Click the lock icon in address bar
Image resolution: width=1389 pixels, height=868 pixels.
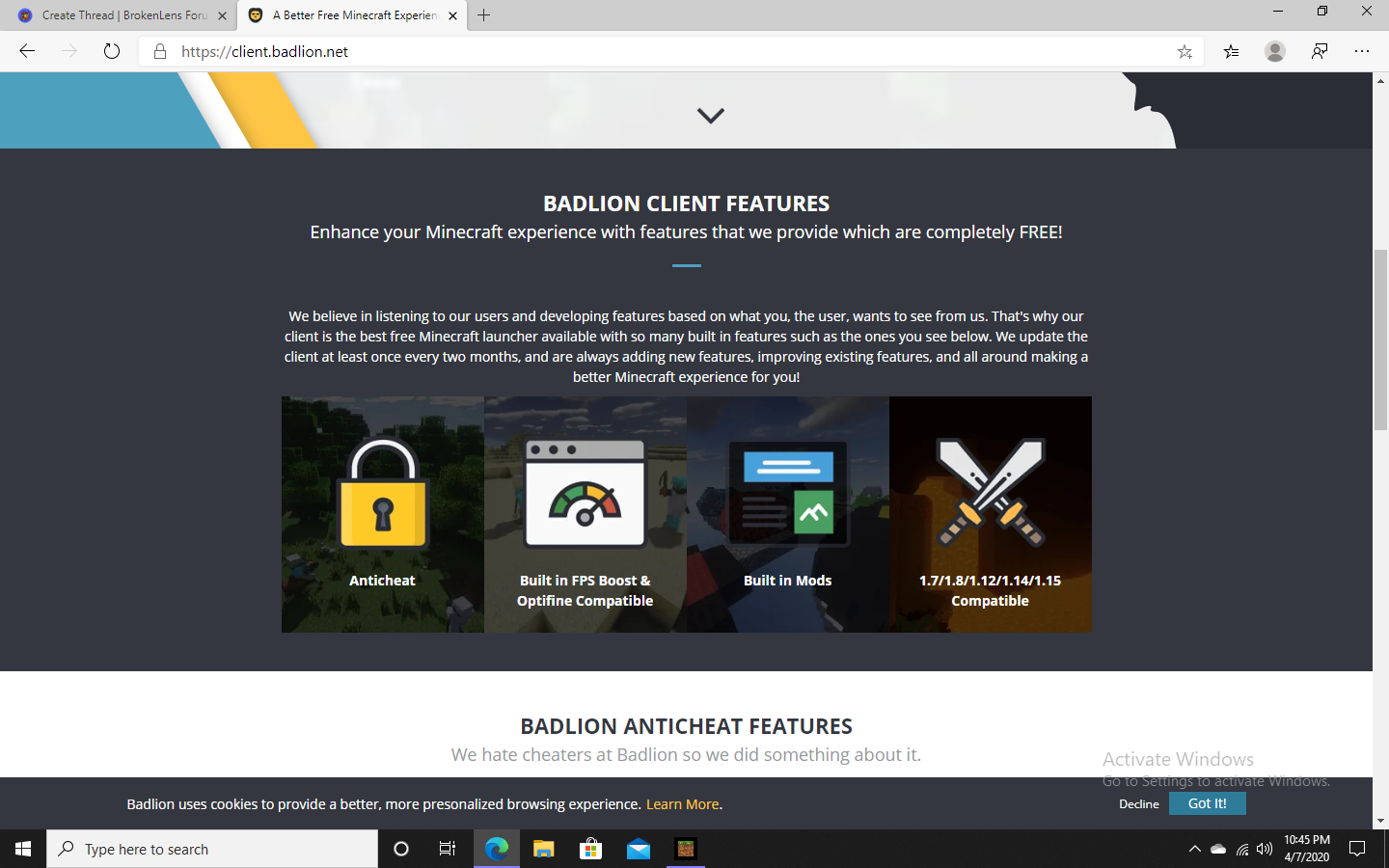pyautogui.click(x=160, y=51)
